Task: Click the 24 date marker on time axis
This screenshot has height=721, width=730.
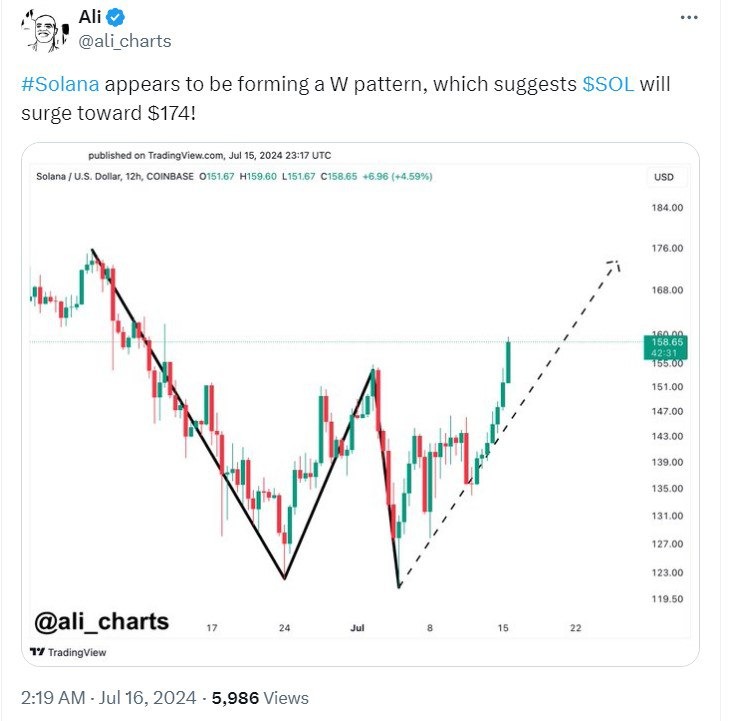Action: pyautogui.click(x=284, y=628)
